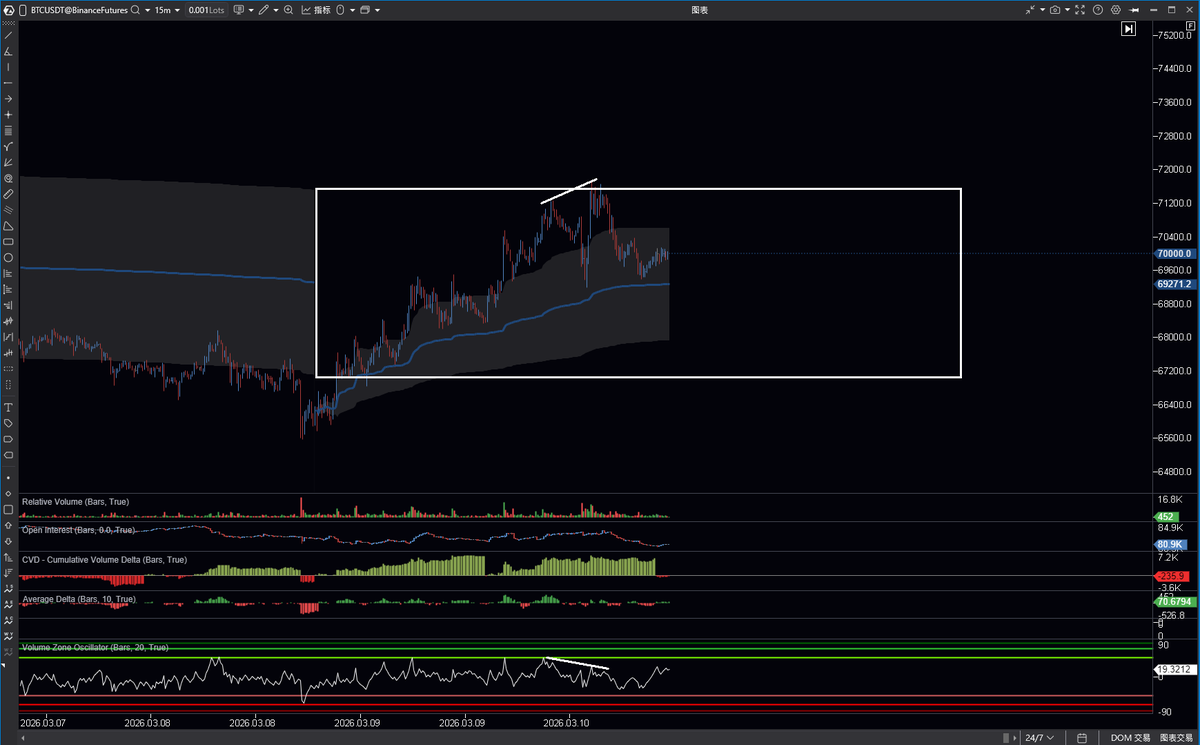The image size is (1200, 745).
Task: Click the 19.3212 oscillator value tag
Action: point(1174,669)
